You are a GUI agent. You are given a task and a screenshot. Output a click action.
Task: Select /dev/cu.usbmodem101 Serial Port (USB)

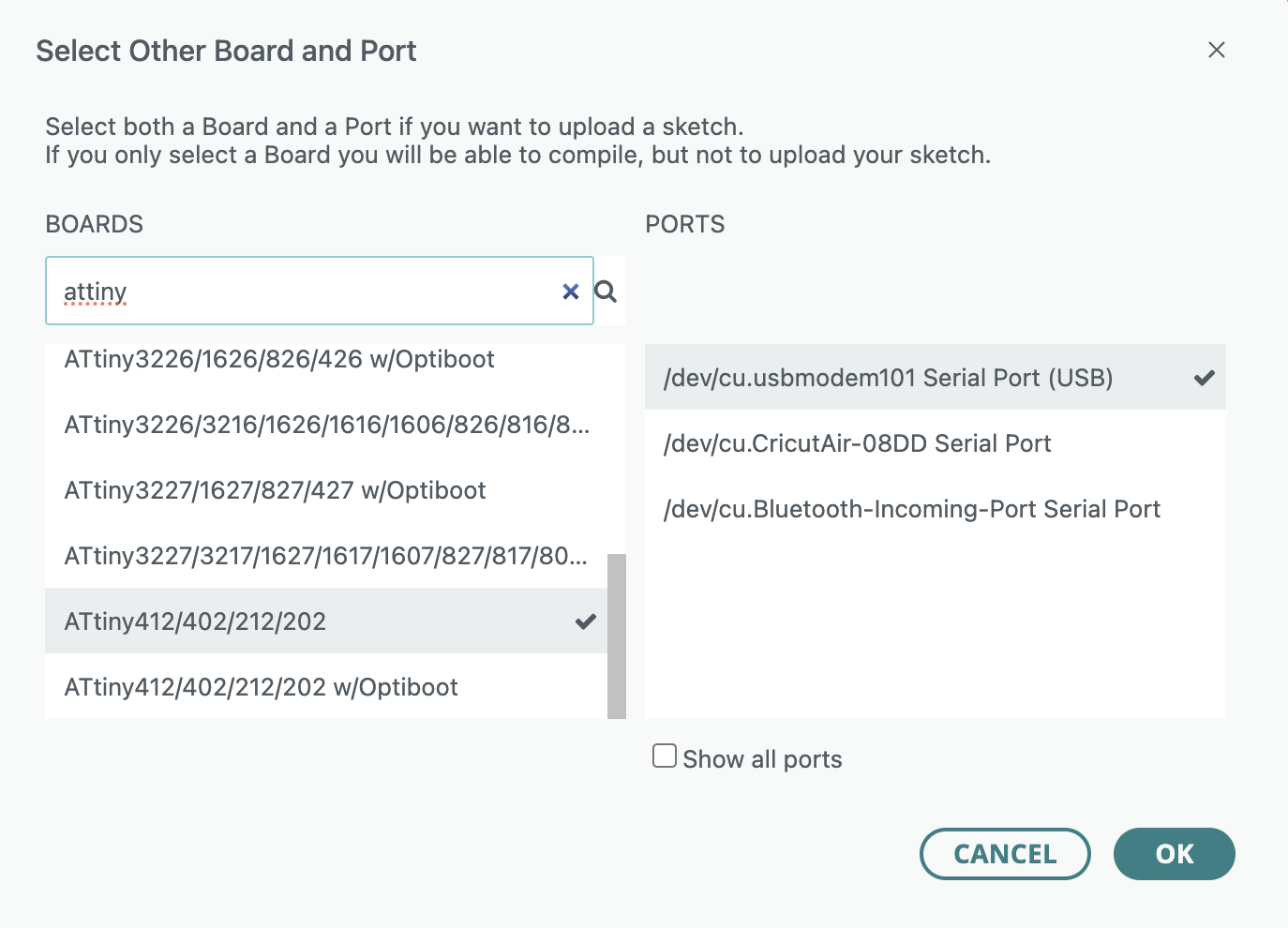[888, 378]
